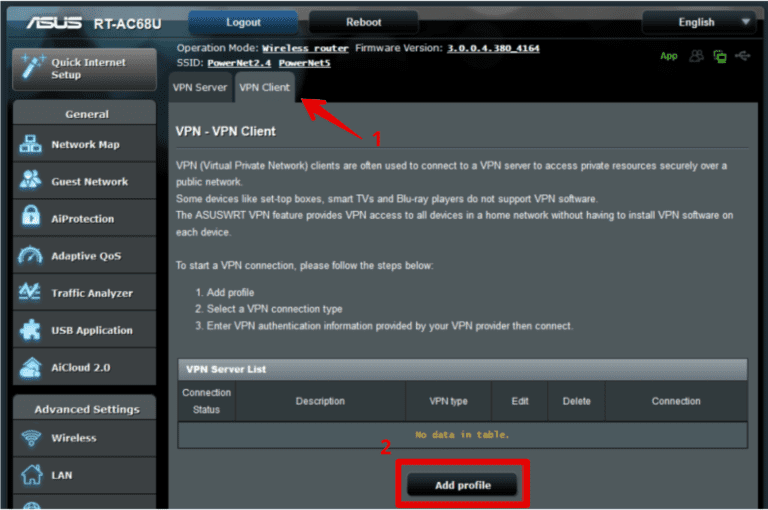Click the Edit column header
Viewport: 768px width, 510px height.
tap(520, 401)
